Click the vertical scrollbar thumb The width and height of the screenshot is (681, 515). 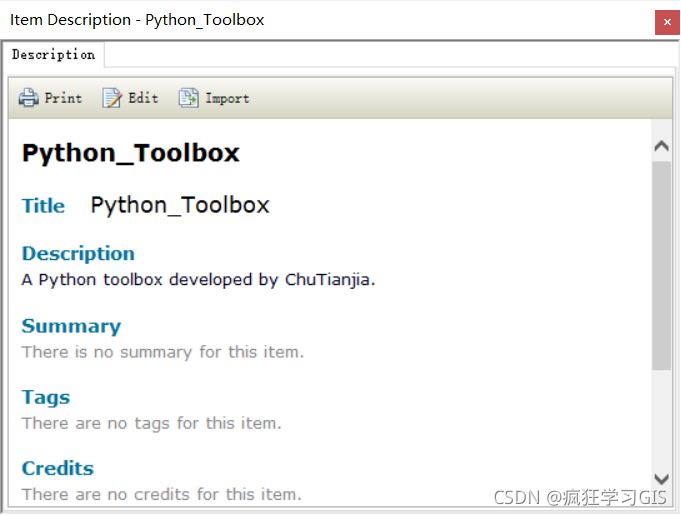pyautogui.click(x=661, y=265)
